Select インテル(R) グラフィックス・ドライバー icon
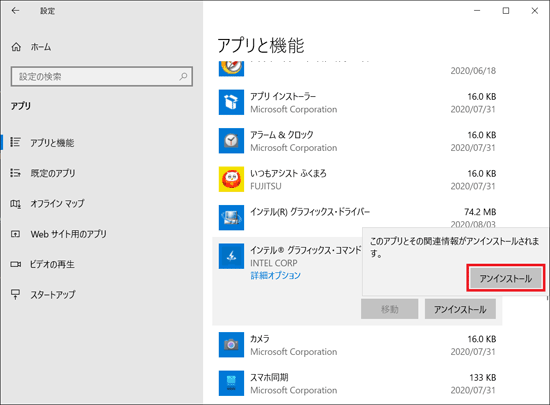Image resolution: width=550 pixels, height=405 pixels. click(x=232, y=218)
